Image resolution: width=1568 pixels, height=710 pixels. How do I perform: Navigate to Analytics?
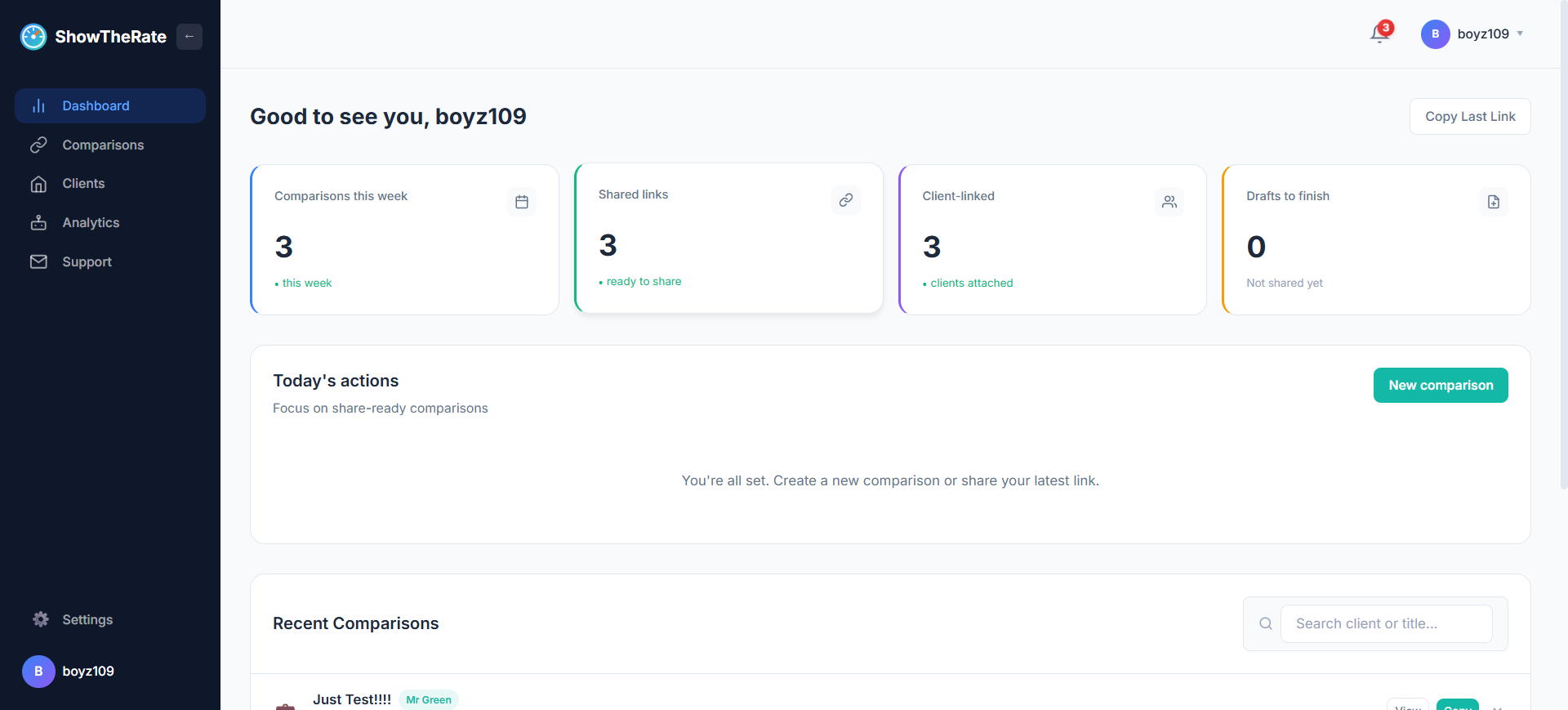(x=110, y=223)
